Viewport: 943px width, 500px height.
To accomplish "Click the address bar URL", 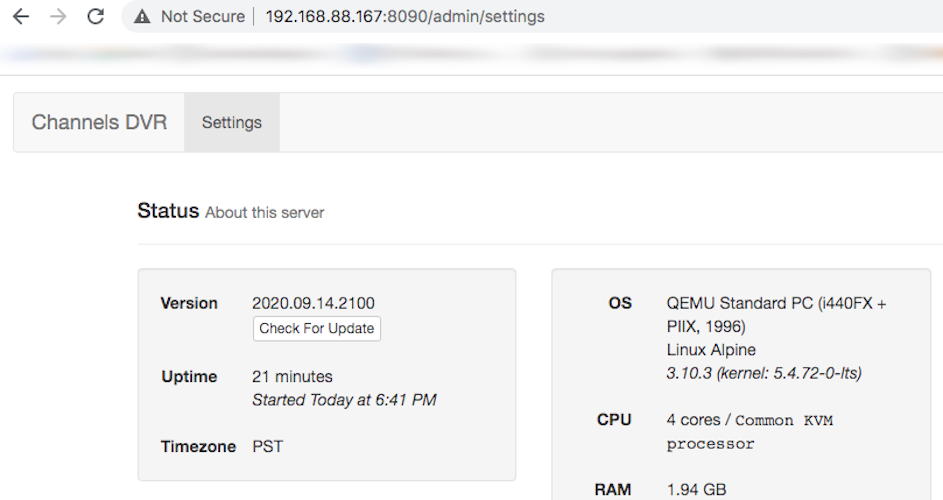I will 404,17.
